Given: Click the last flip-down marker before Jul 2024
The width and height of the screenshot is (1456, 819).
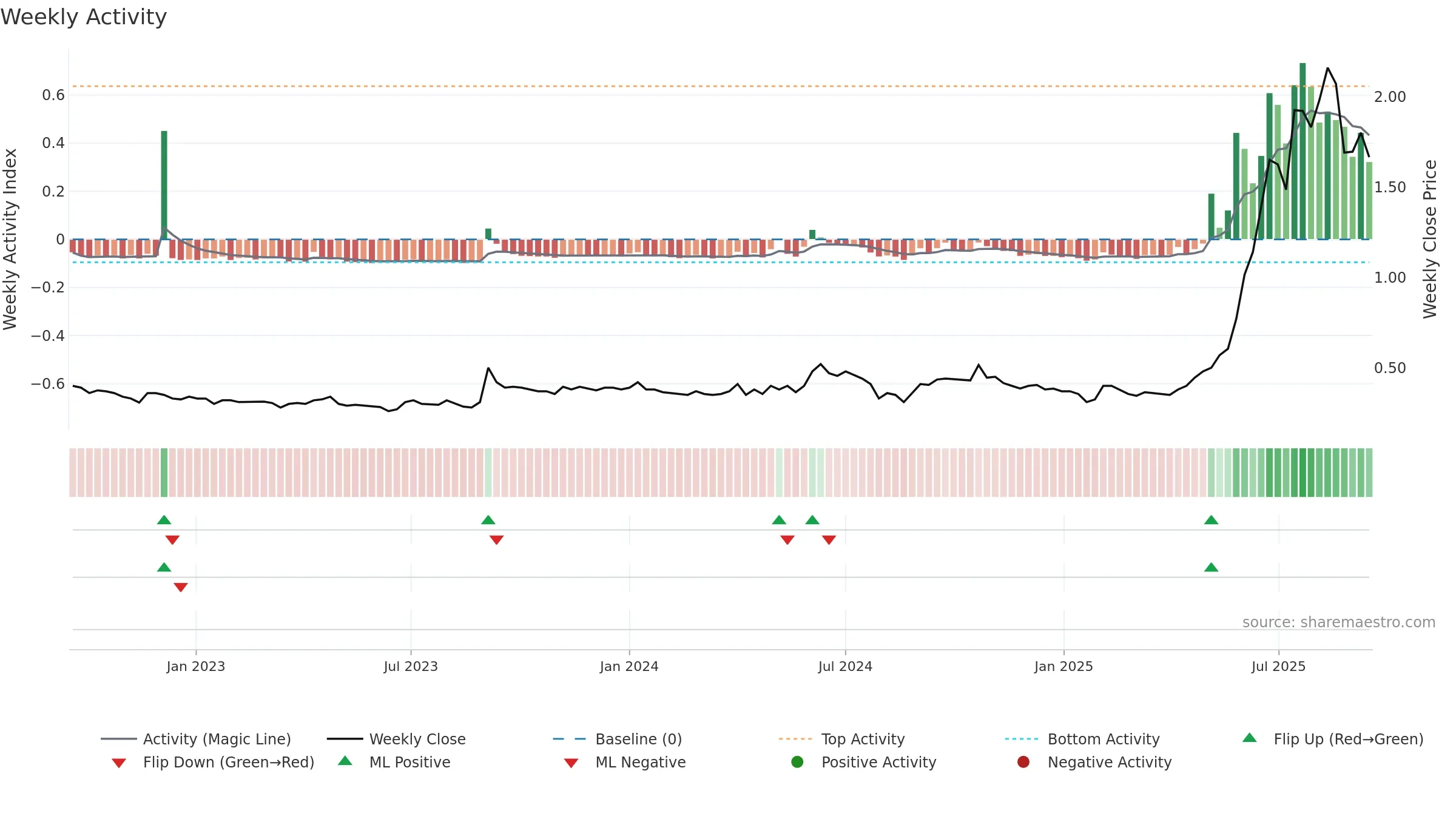Looking at the screenshot, I should 829,540.
